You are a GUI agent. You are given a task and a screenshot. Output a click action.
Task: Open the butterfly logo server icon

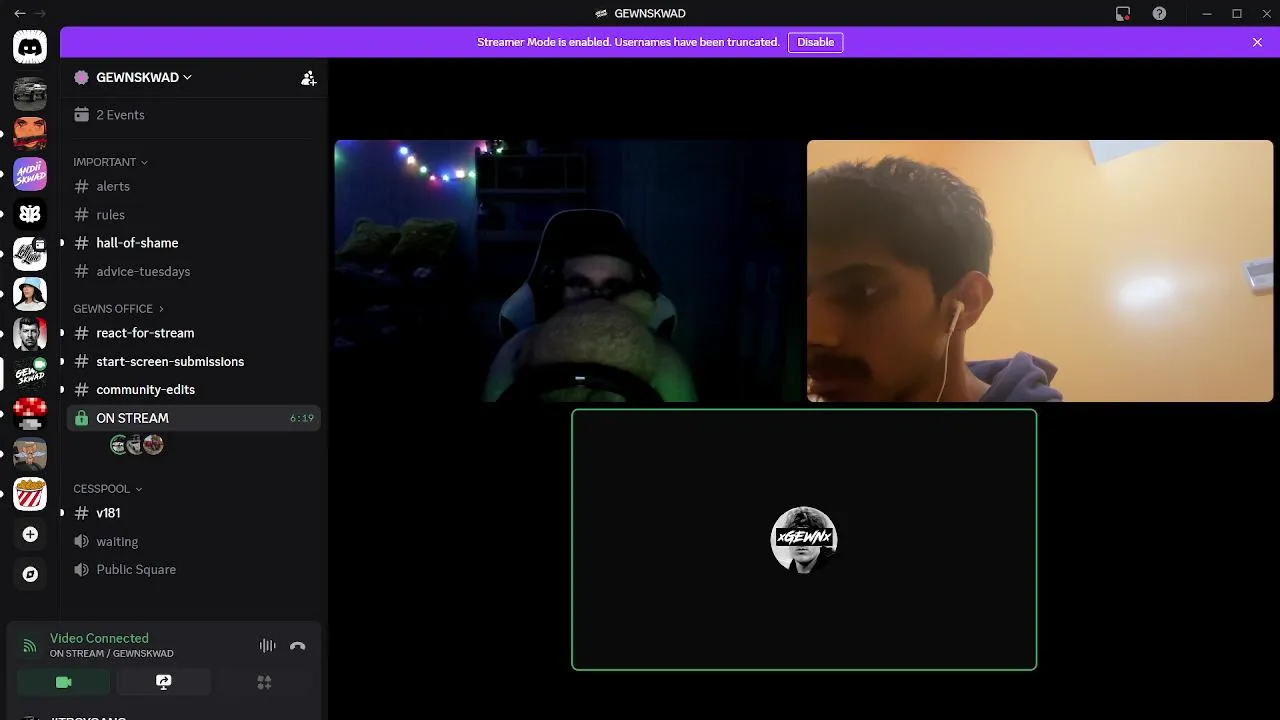tap(30, 214)
